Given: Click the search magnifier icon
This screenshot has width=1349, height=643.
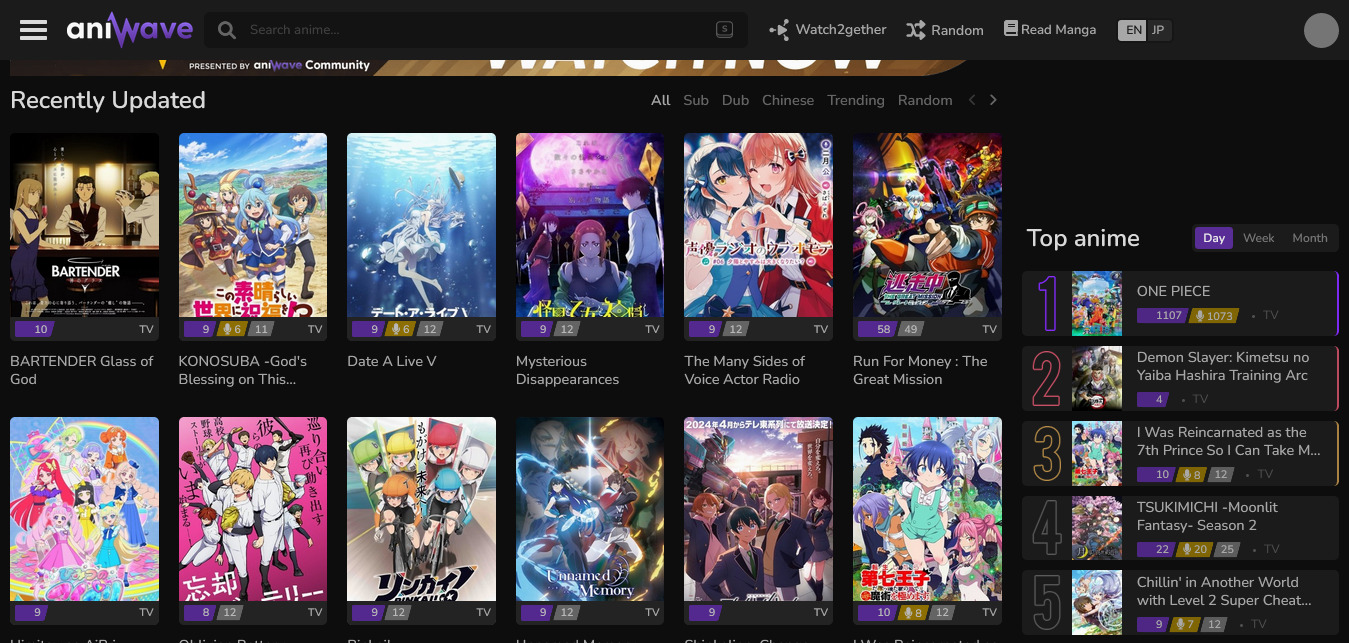Looking at the screenshot, I should click(227, 30).
